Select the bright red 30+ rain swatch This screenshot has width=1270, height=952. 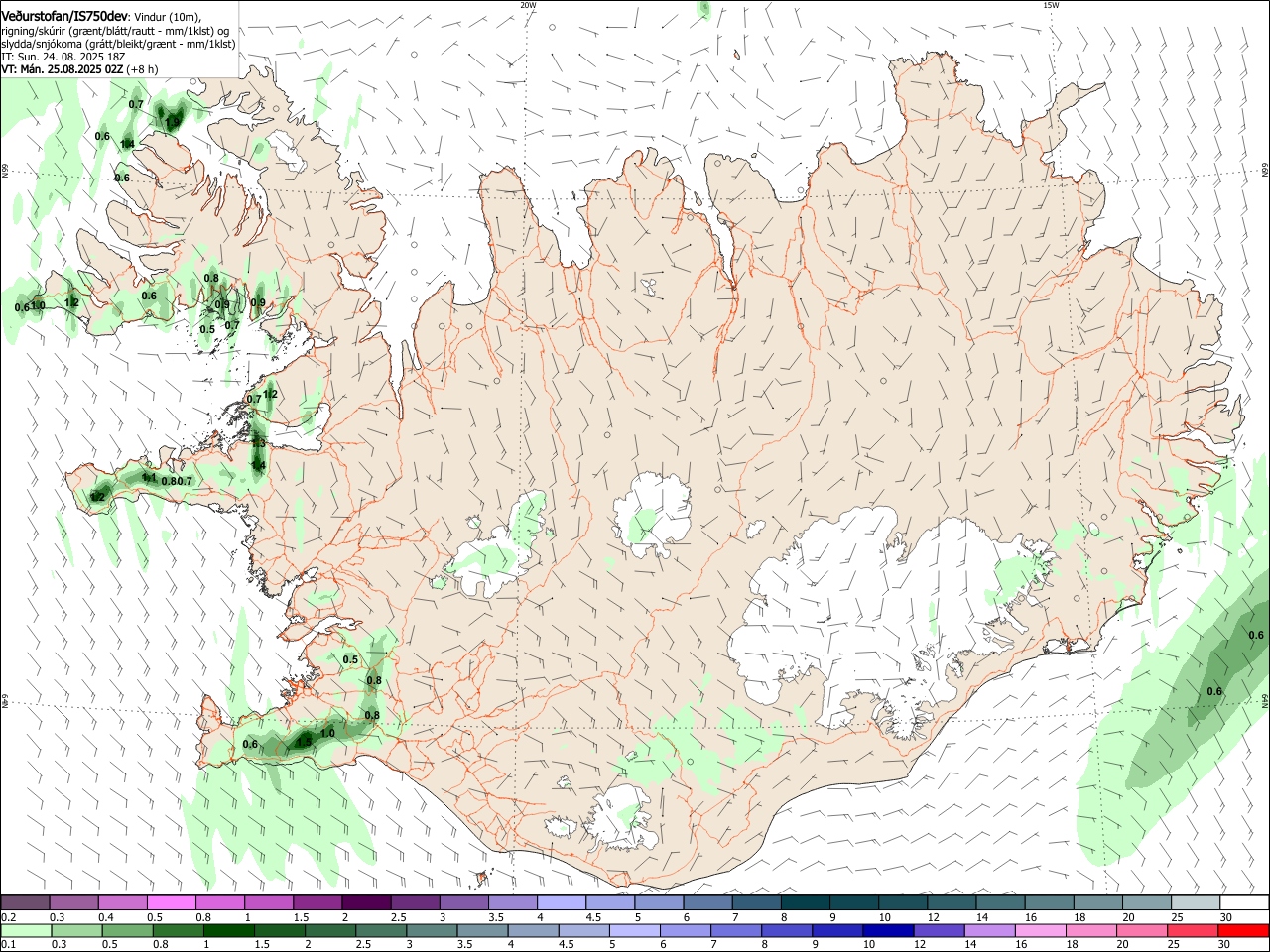(x=1244, y=931)
